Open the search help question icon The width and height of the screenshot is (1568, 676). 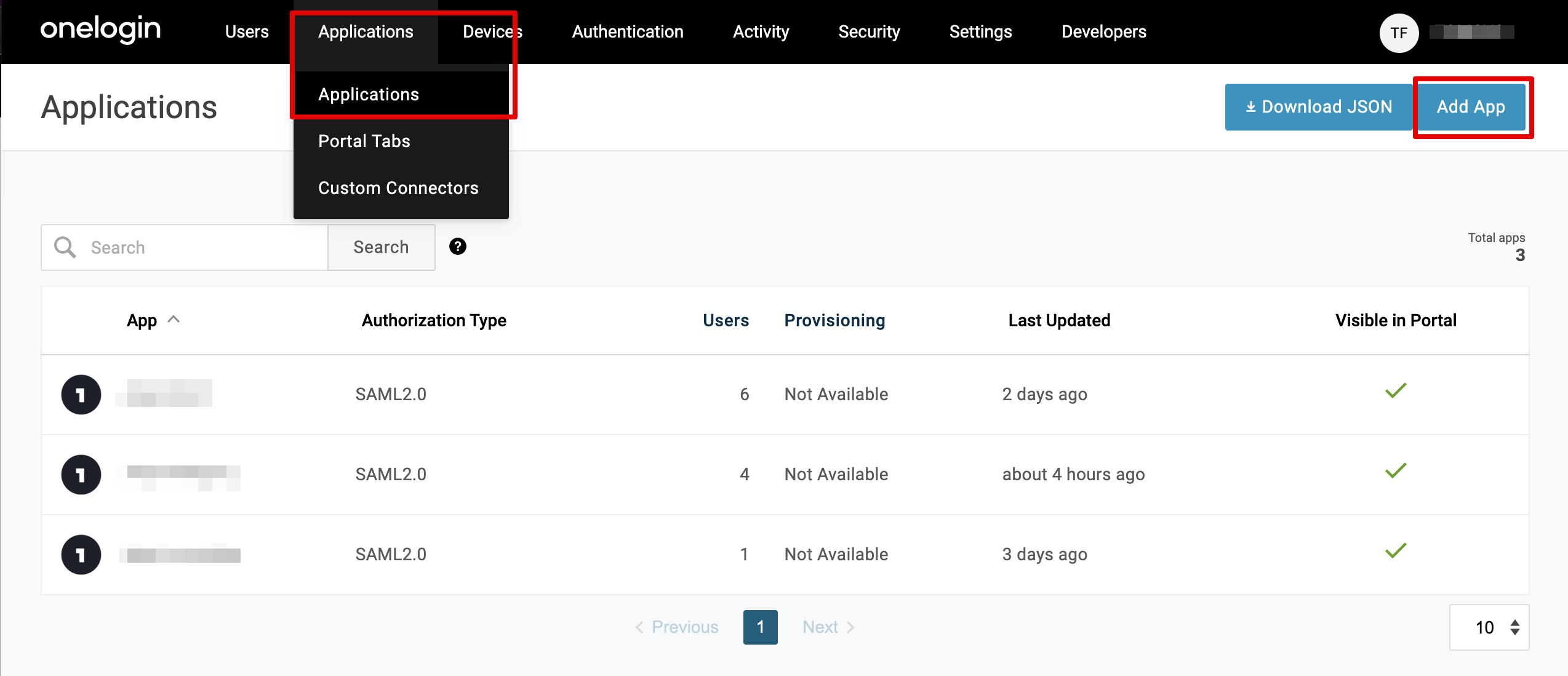[x=458, y=247]
